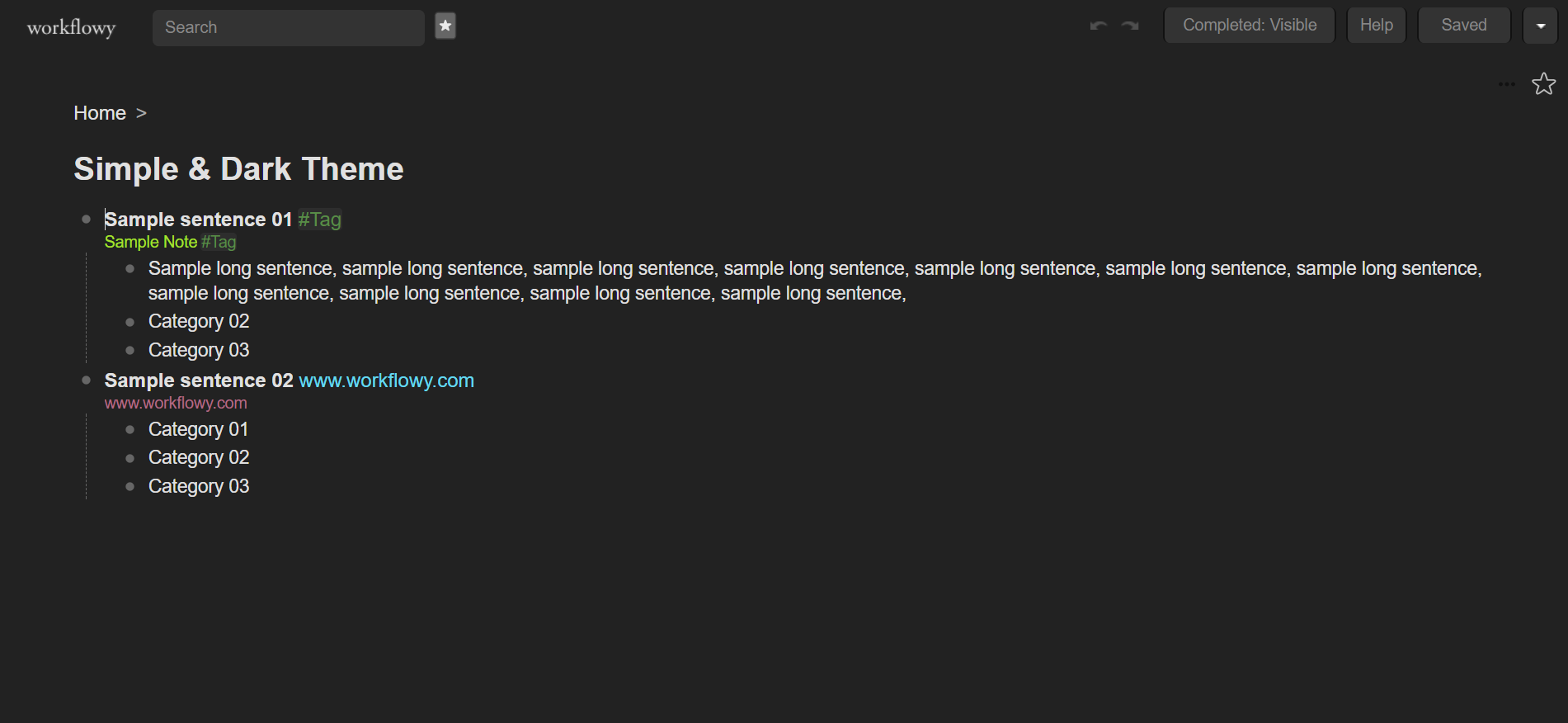This screenshot has width=1568, height=723.
Task: Toggle the Completed: Visible button
Action: click(1249, 26)
